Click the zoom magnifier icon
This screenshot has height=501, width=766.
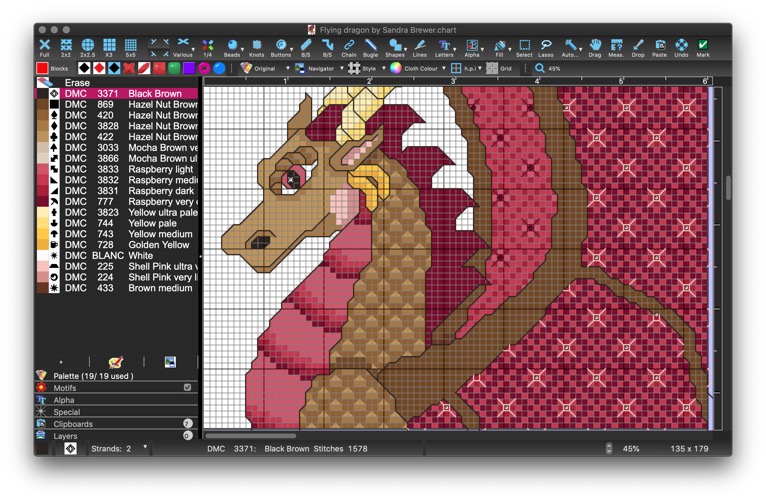pyautogui.click(x=539, y=68)
